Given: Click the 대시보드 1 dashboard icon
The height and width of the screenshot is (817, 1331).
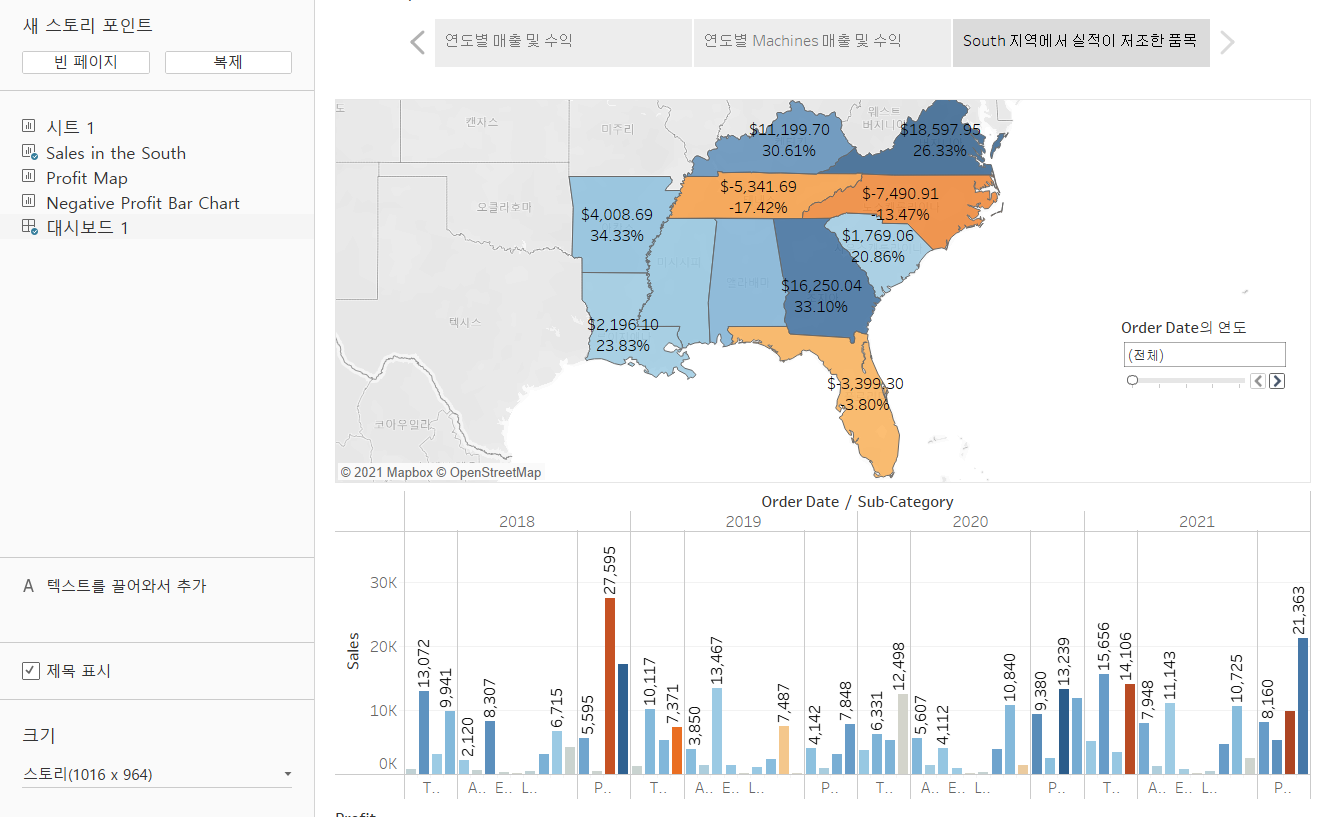Looking at the screenshot, I should pyautogui.click(x=29, y=228).
